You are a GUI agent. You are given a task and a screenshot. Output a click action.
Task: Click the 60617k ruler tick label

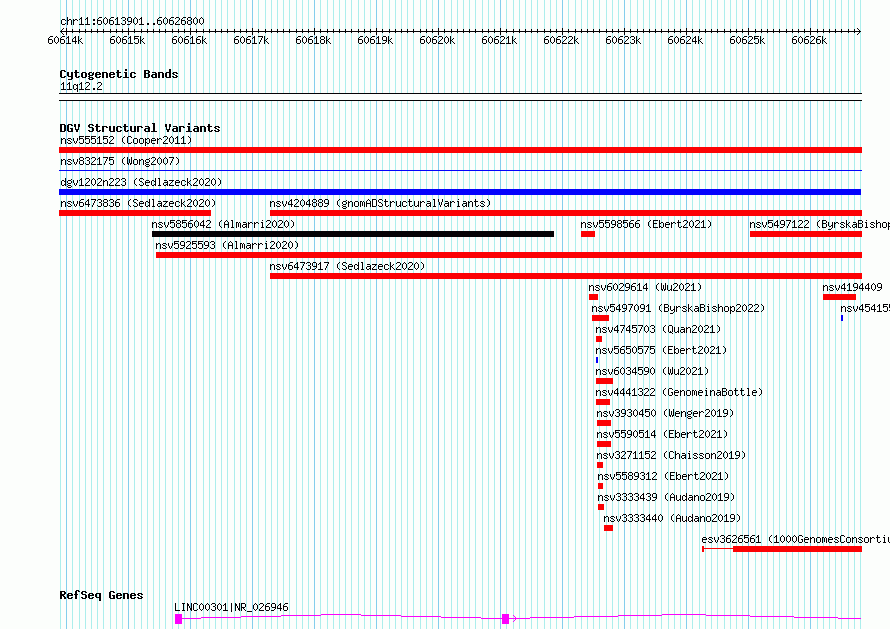coord(251,41)
